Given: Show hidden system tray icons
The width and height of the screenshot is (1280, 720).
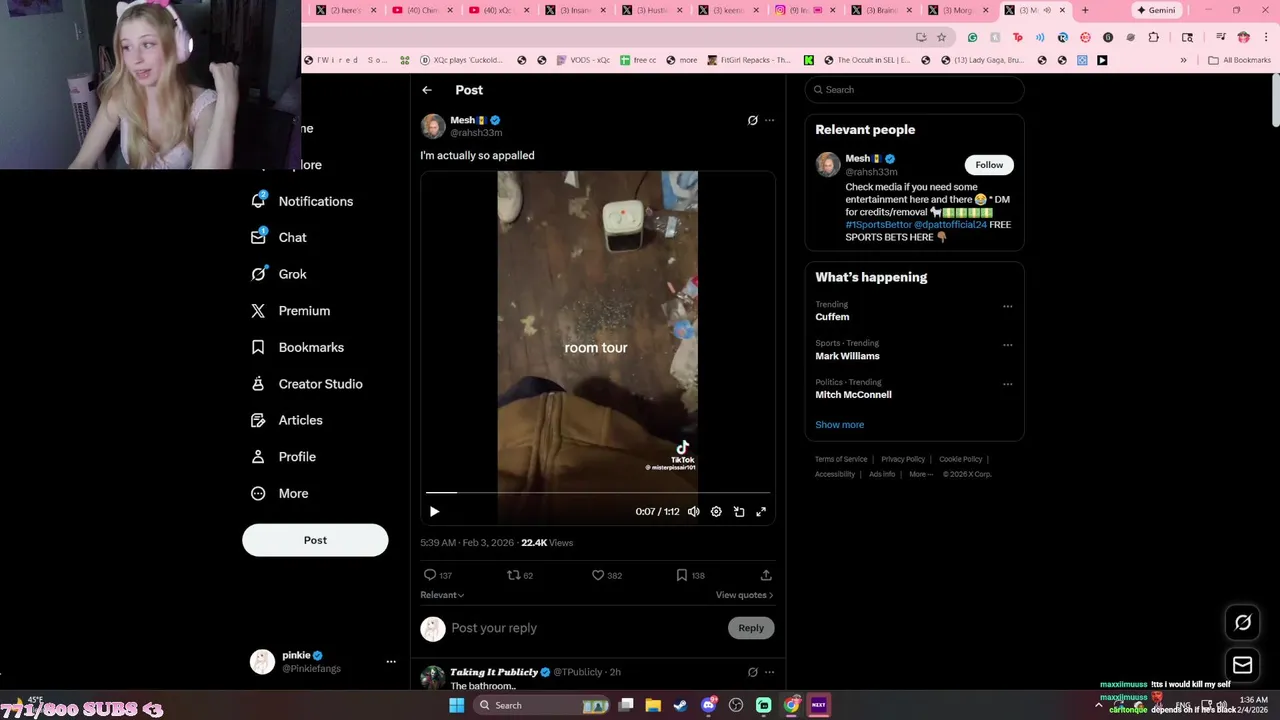Looking at the screenshot, I should tap(1098, 705).
